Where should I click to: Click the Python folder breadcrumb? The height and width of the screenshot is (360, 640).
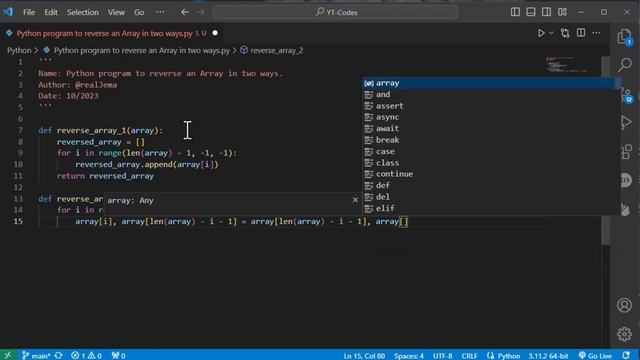pos(19,51)
